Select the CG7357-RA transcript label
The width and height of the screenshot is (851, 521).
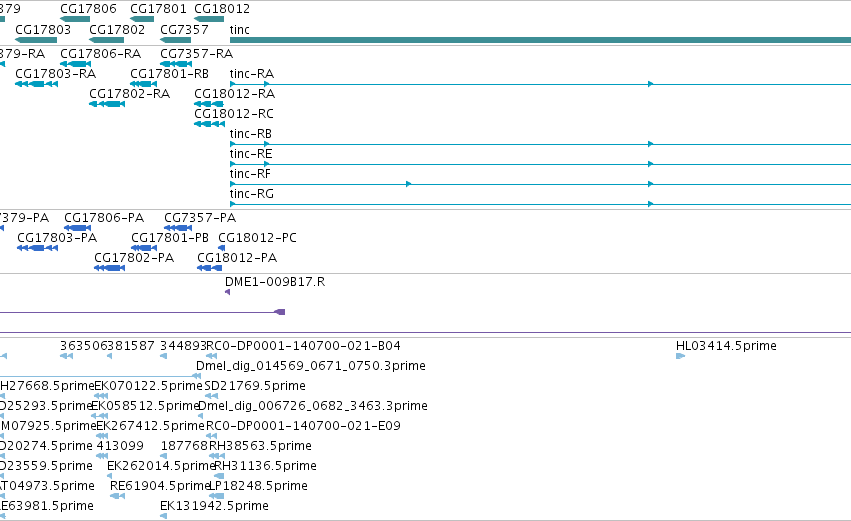point(196,54)
